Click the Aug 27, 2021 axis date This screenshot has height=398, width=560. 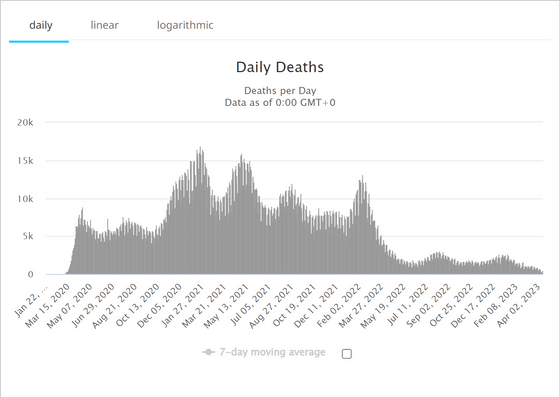click(x=271, y=305)
